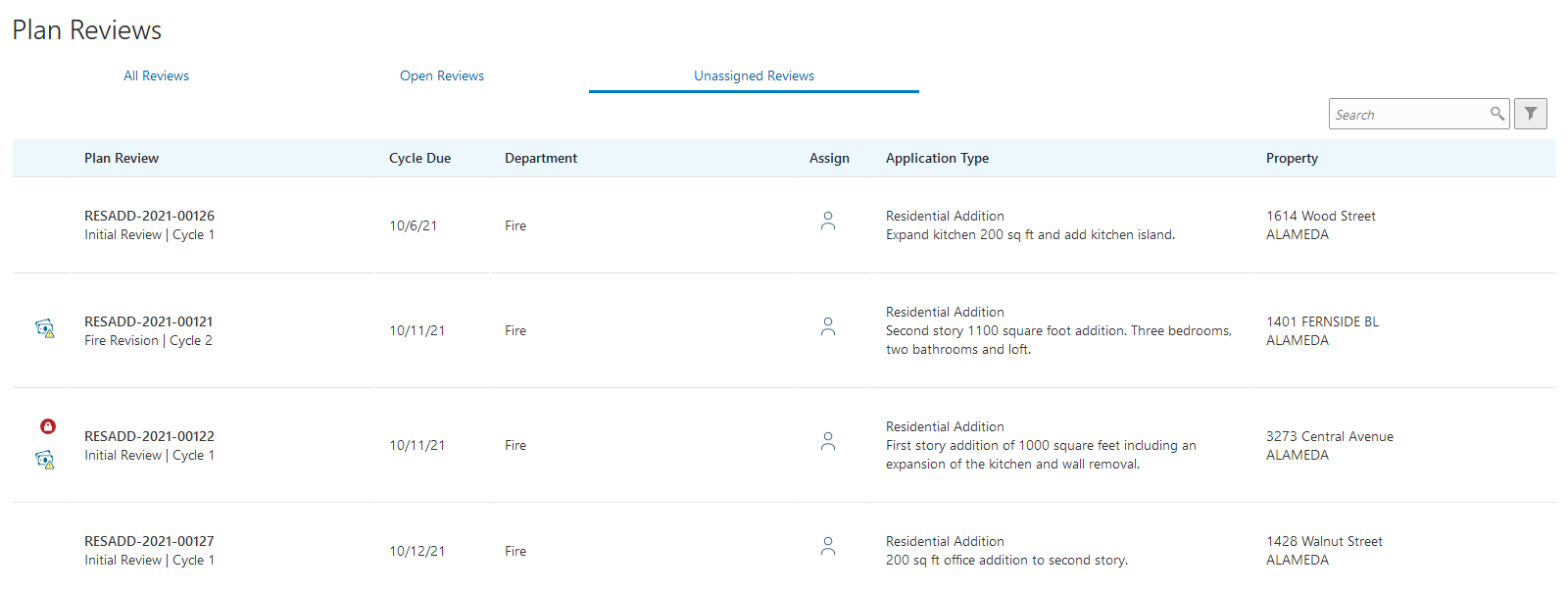Switch to the Open Reviews tab
This screenshot has height=592, width=1568.
[x=441, y=75]
